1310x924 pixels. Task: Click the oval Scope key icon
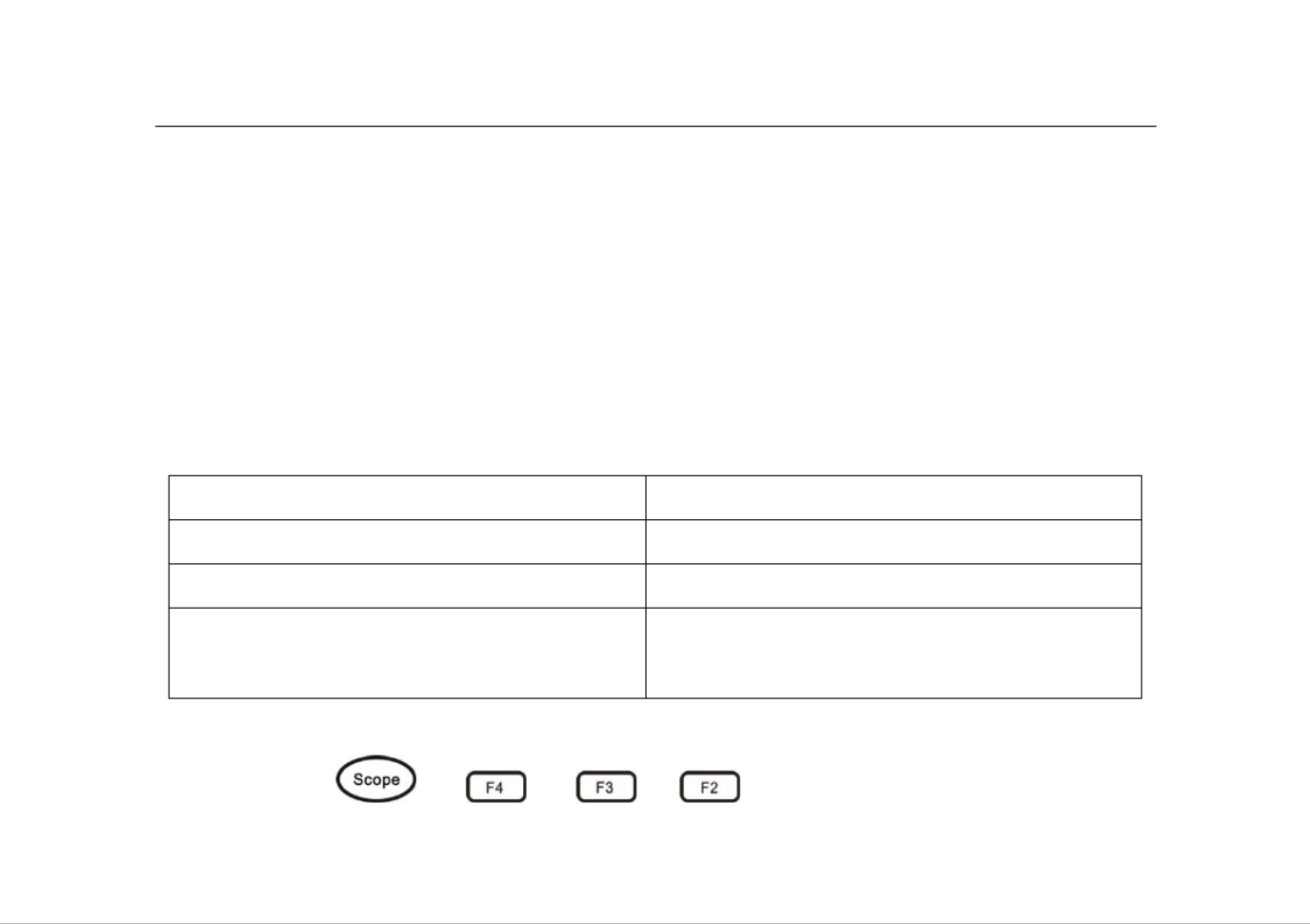tap(375, 779)
